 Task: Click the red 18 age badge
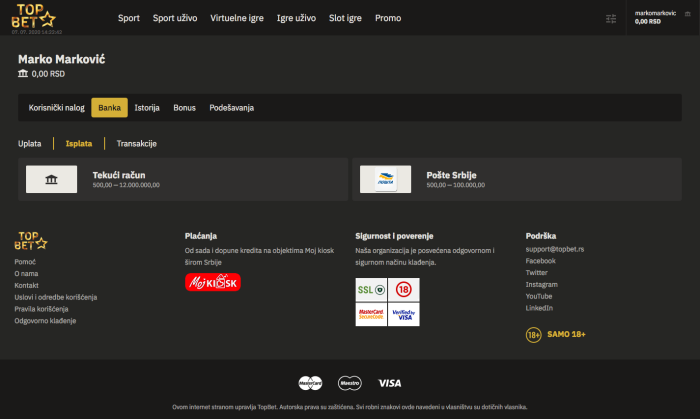coord(404,290)
